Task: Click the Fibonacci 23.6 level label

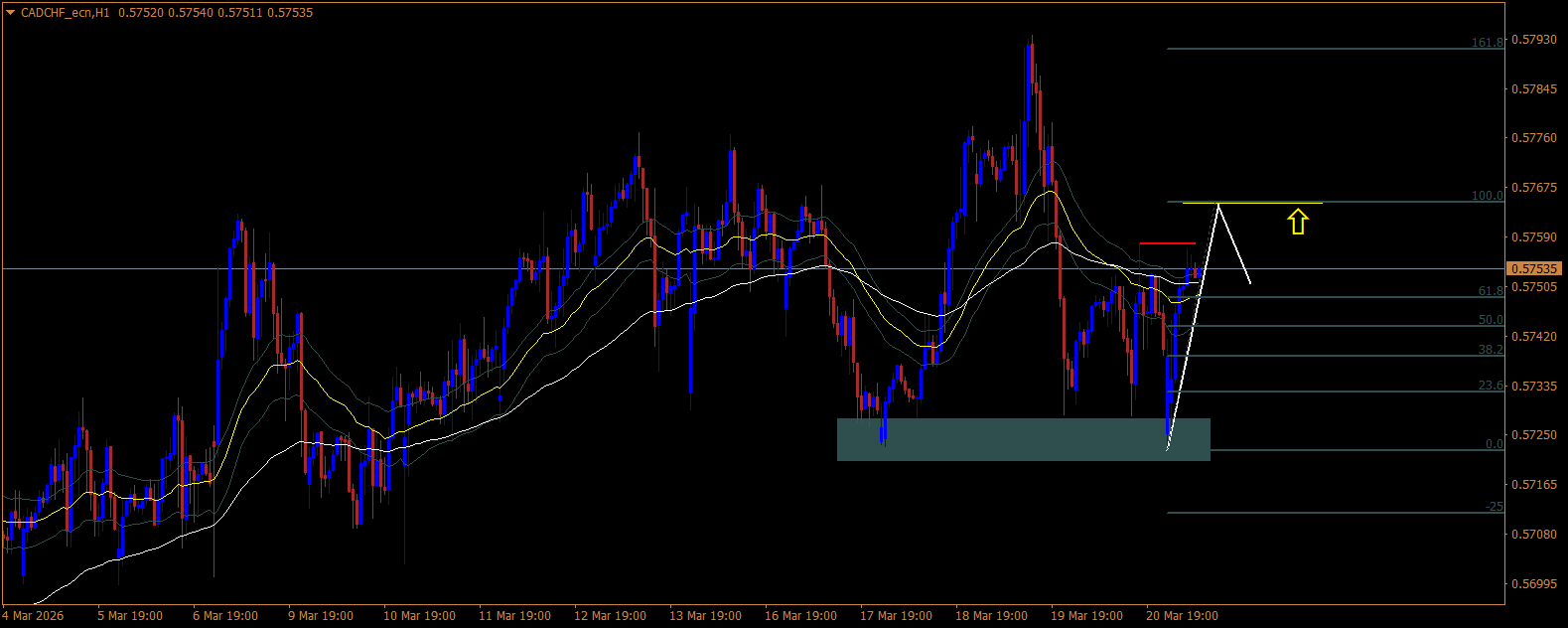Action: (x=1491, y=386)
